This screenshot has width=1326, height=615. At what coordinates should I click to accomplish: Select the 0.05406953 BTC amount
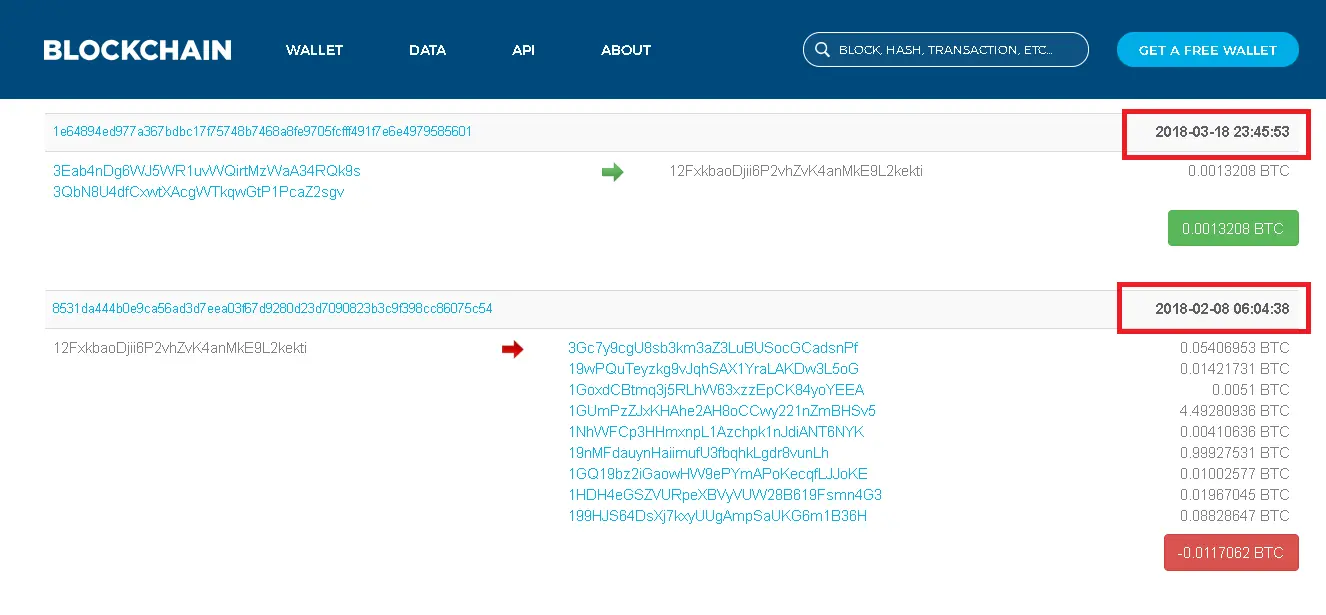point(1235,348)
